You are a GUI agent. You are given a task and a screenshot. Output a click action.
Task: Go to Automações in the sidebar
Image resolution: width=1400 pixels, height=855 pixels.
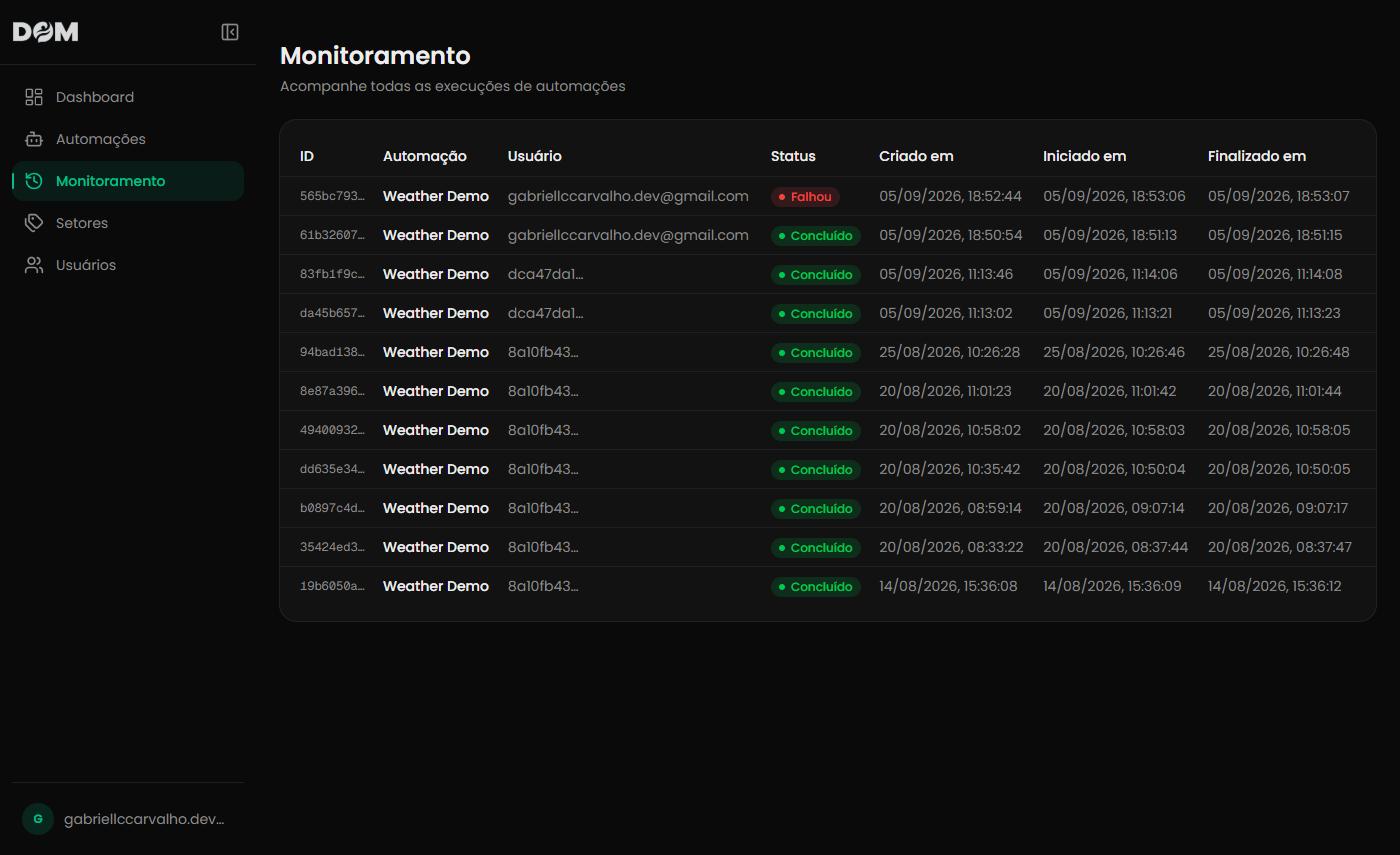coord(128,139)
